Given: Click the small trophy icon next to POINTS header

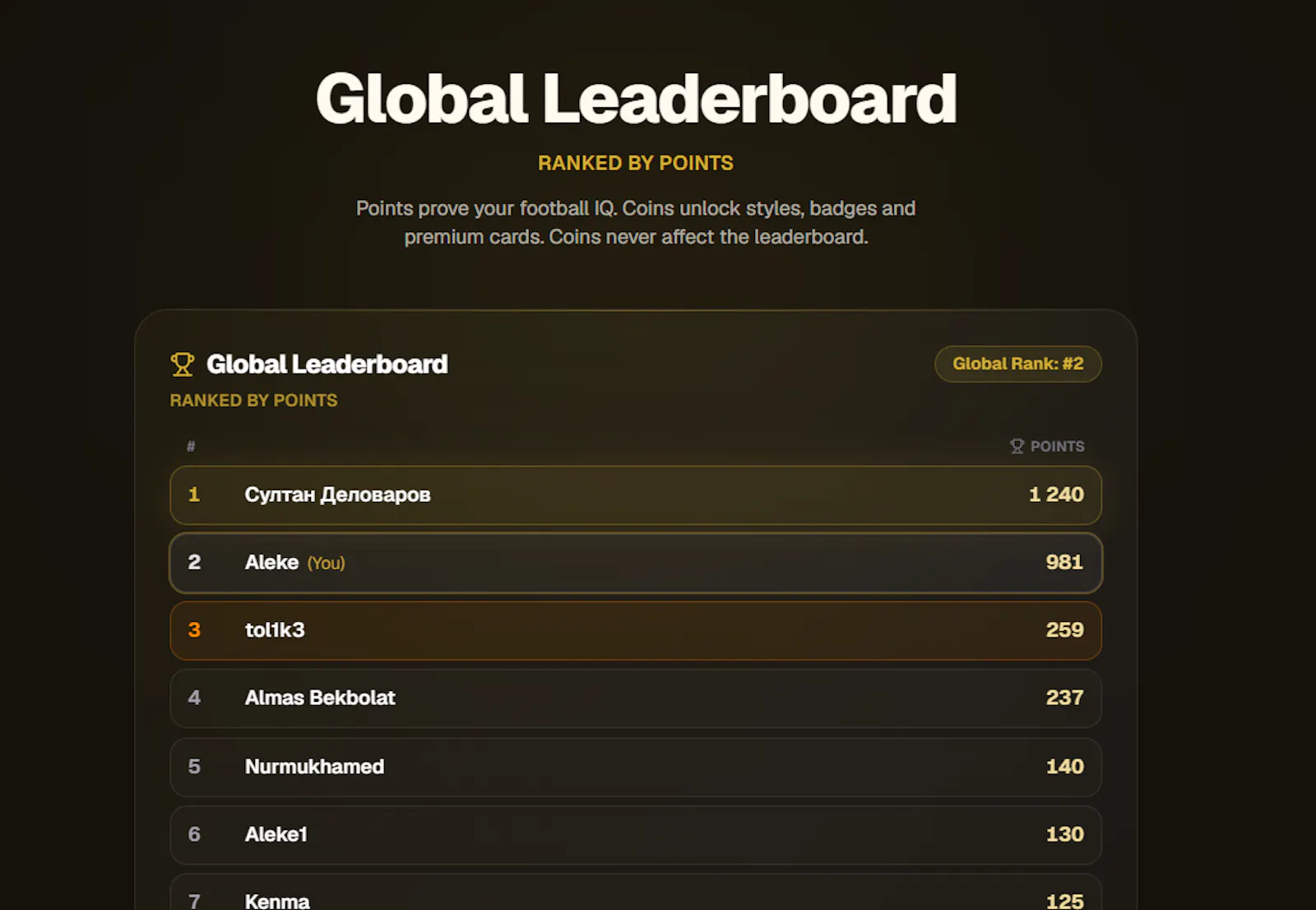Looking at the screenshot, I should 1017,446.
